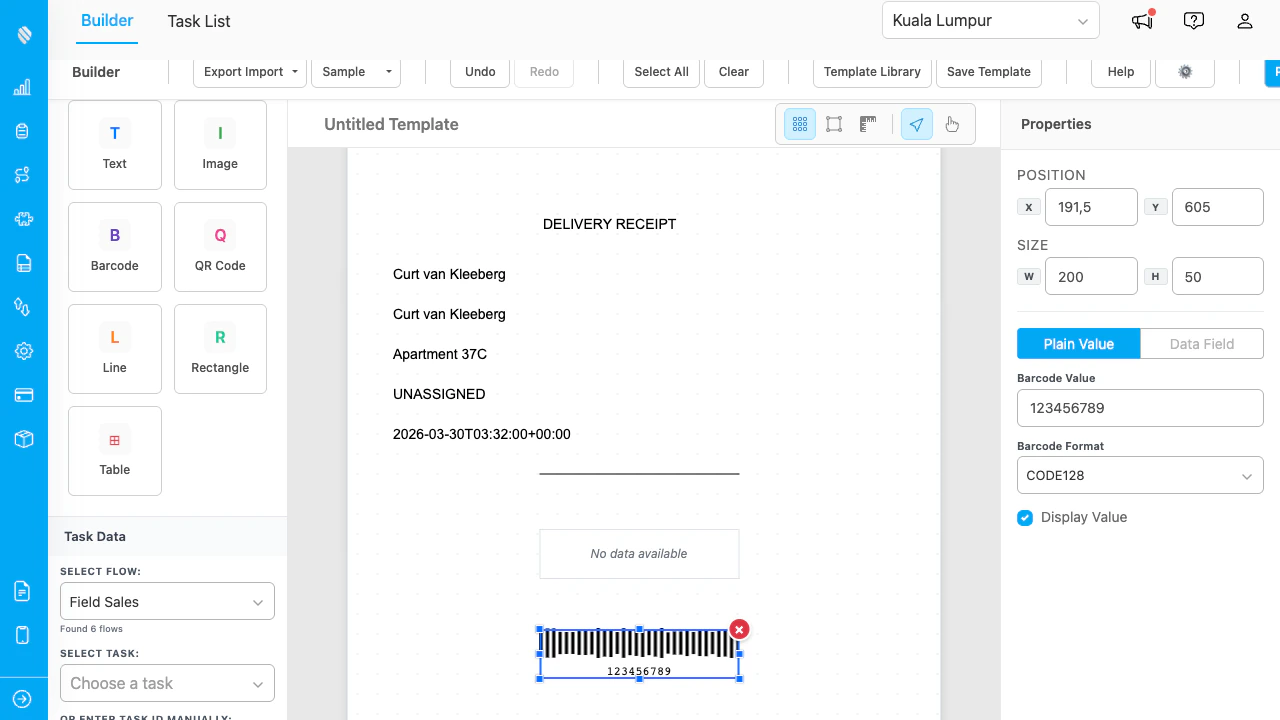Switch to the Task List tab

197,21
